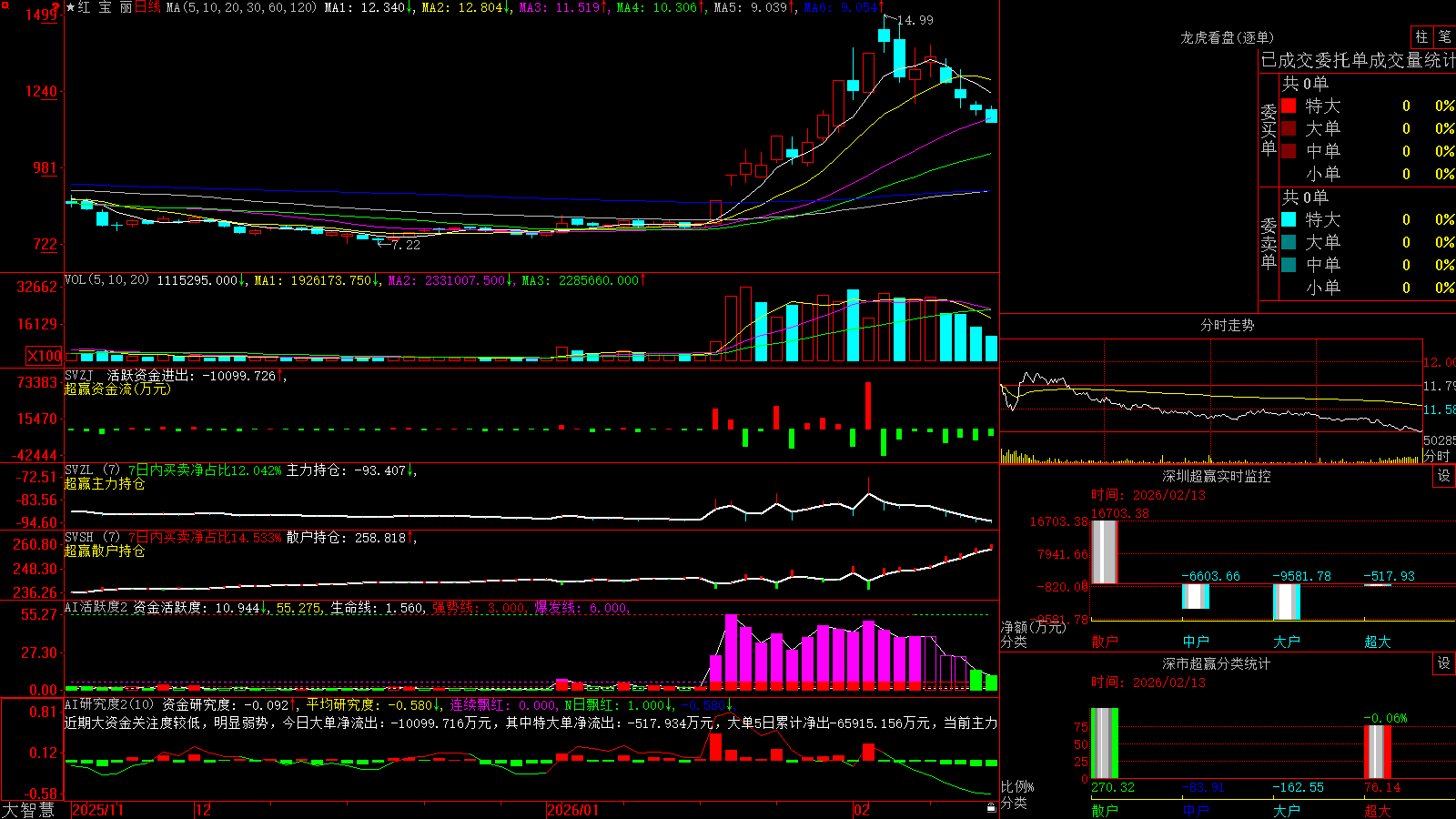Viewport: 1456px width, 819px height.
Task: Click the teal 中单 sell-order swatch
Action: [x=1289, y=265]
